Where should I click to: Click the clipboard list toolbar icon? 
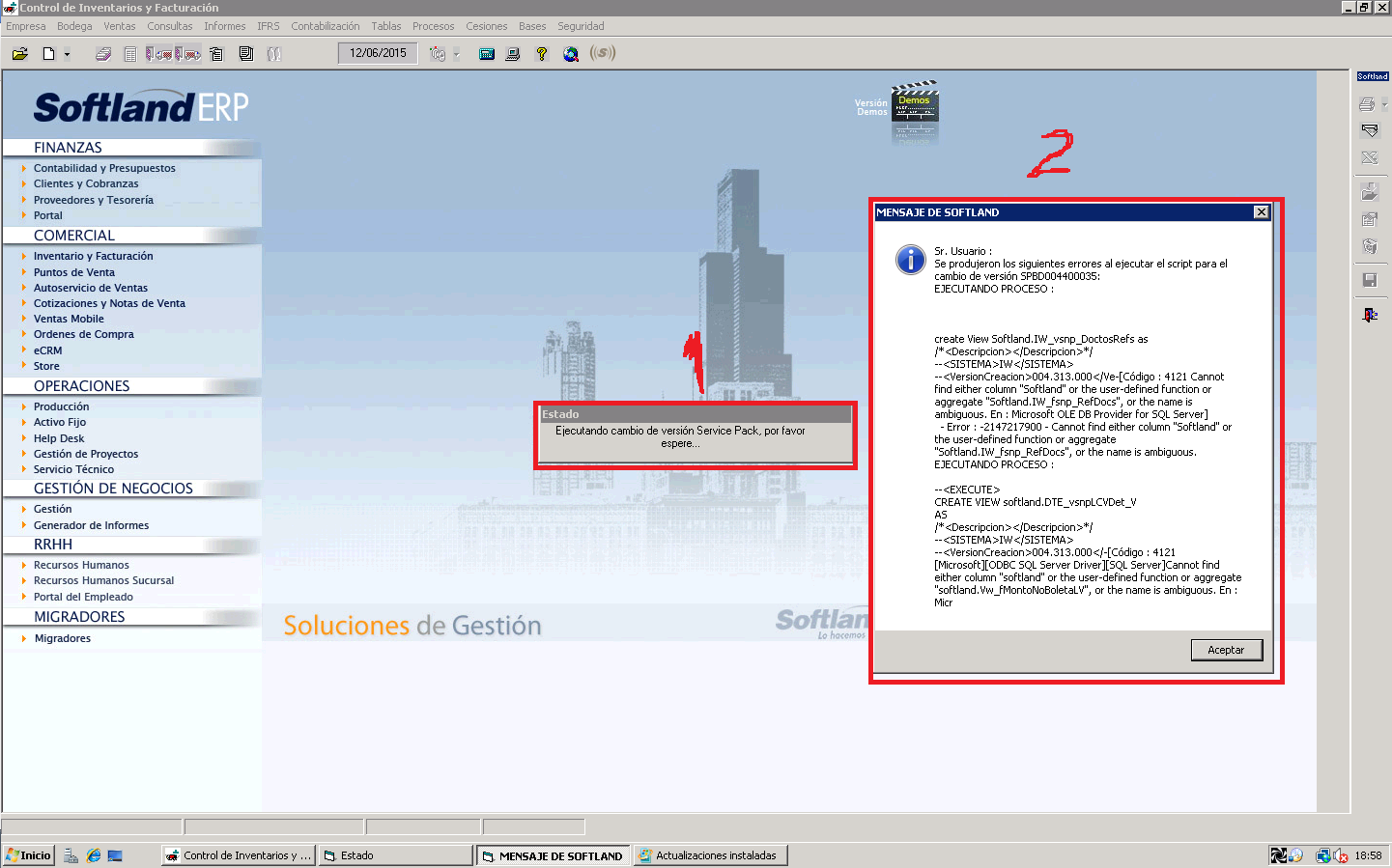216,54
